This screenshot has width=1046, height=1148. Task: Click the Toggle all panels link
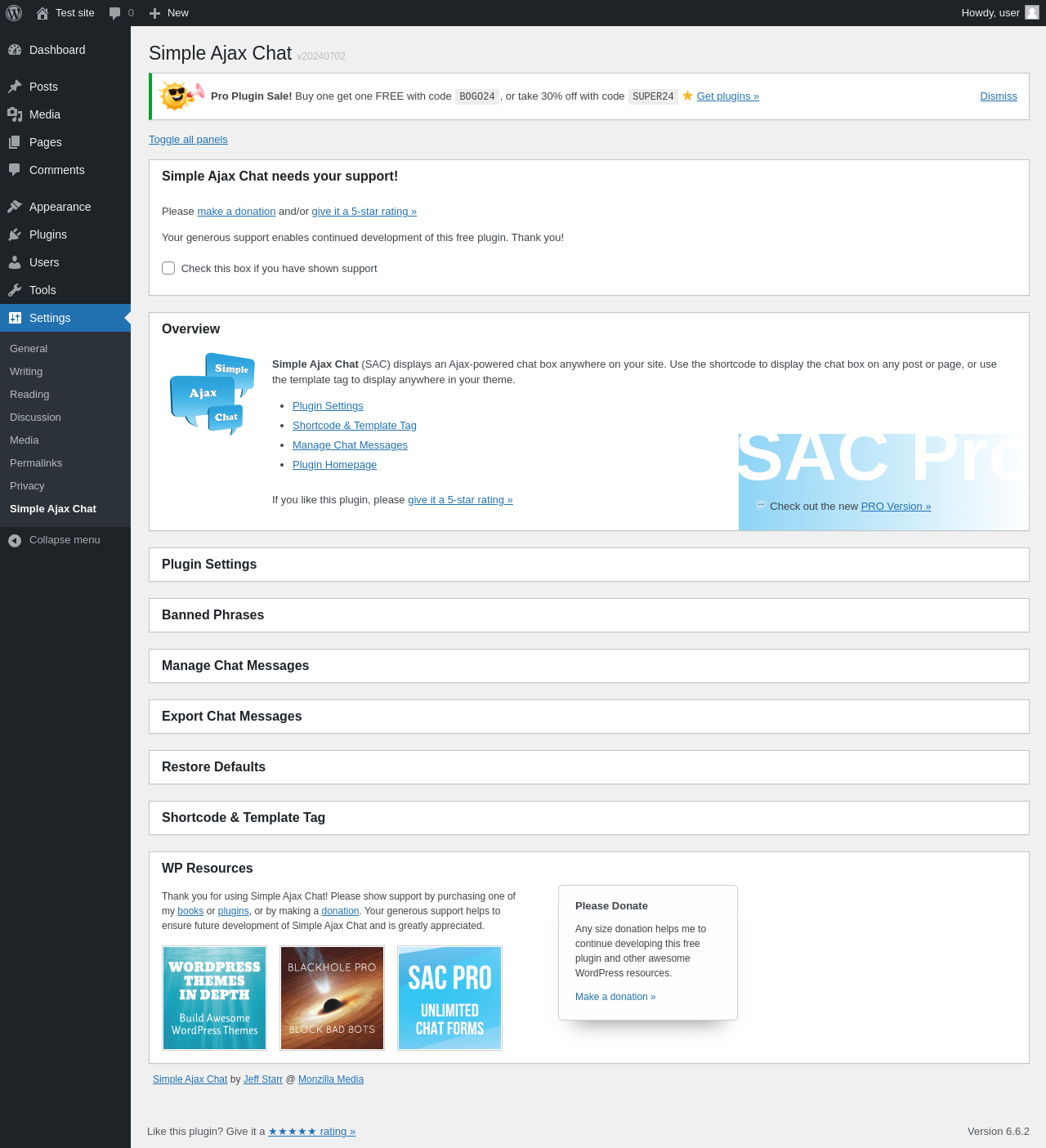point(188,140)
